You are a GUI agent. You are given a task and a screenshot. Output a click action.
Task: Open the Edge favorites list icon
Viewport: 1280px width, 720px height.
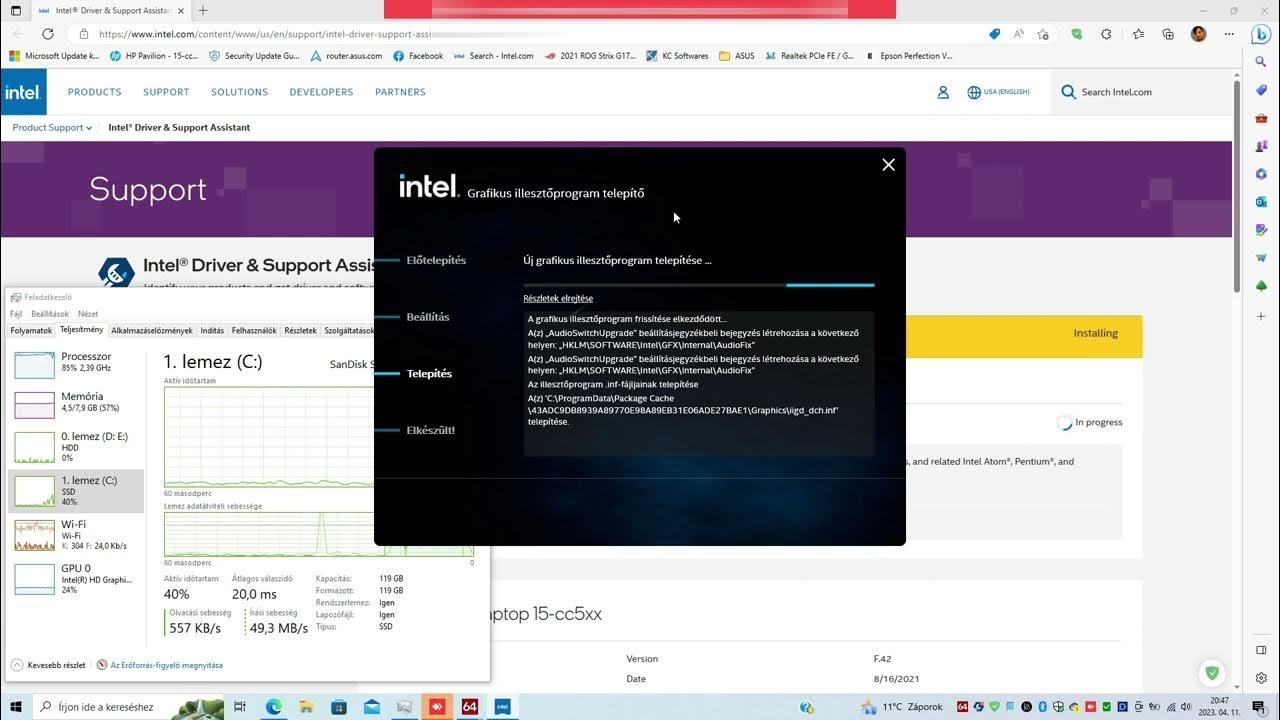[x=1138, y=33]
